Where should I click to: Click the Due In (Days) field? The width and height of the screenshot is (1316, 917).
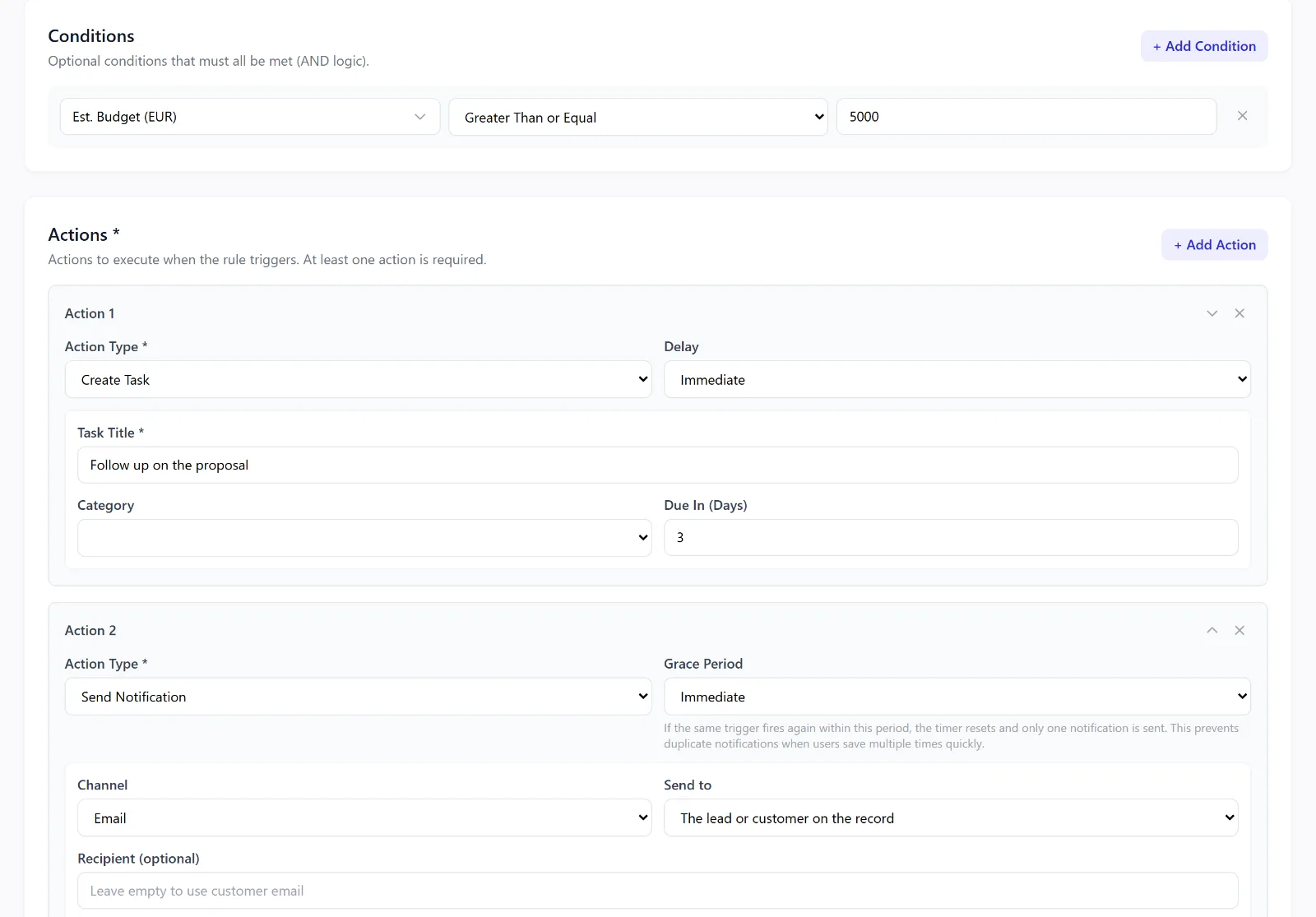(951, 537)
